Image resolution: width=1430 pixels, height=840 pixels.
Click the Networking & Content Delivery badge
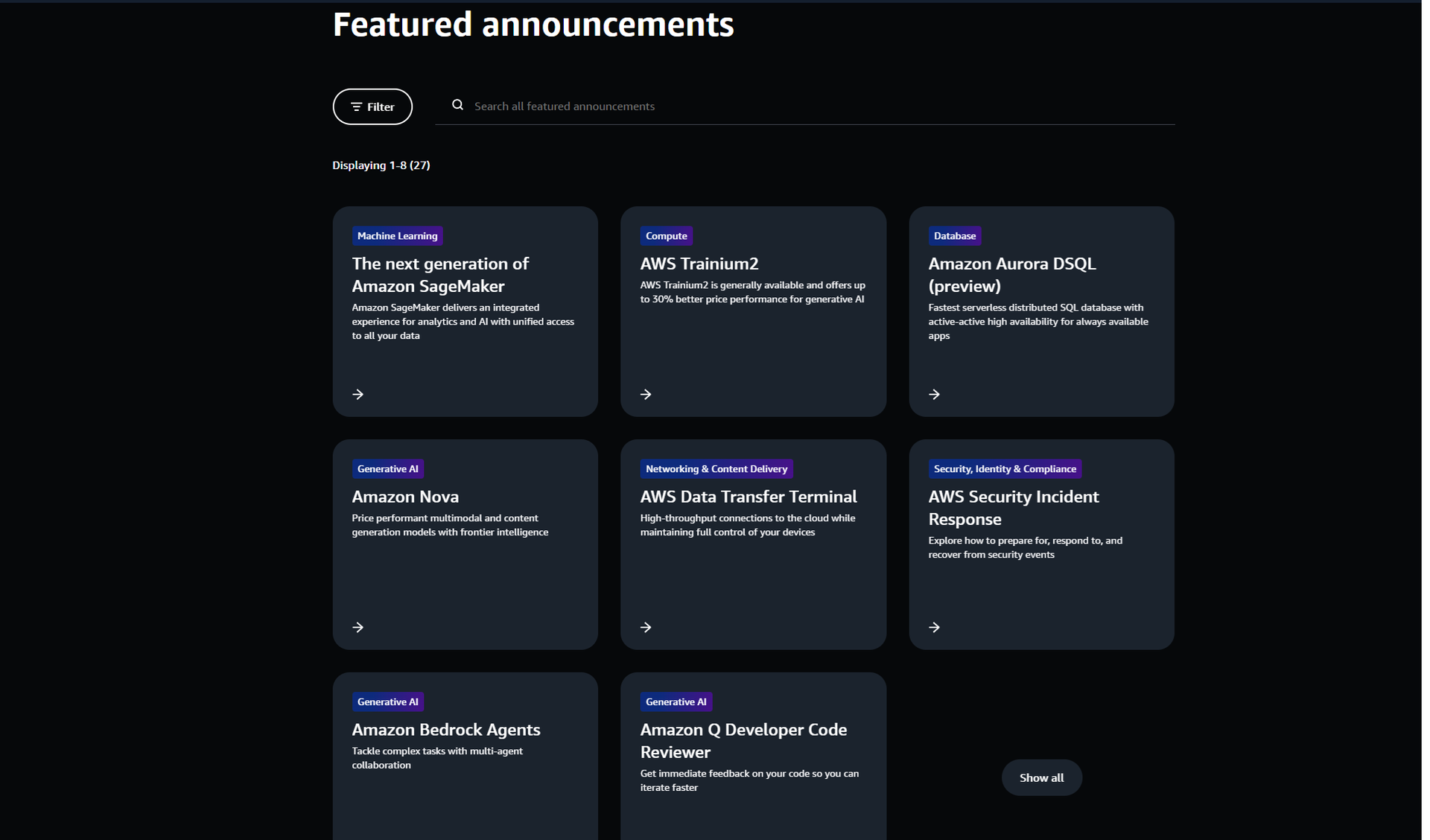click(x=716, y=468)
